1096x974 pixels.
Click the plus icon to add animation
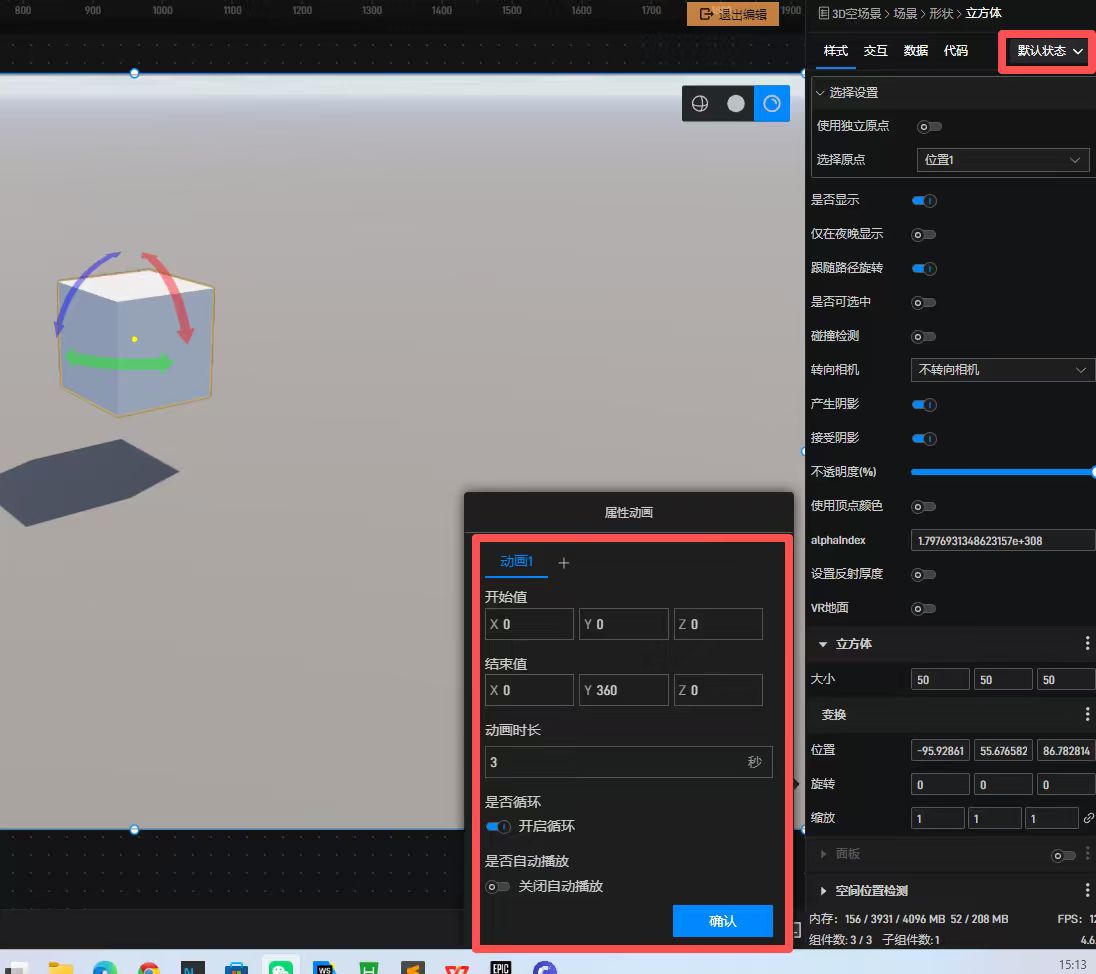tap(564, 563)
